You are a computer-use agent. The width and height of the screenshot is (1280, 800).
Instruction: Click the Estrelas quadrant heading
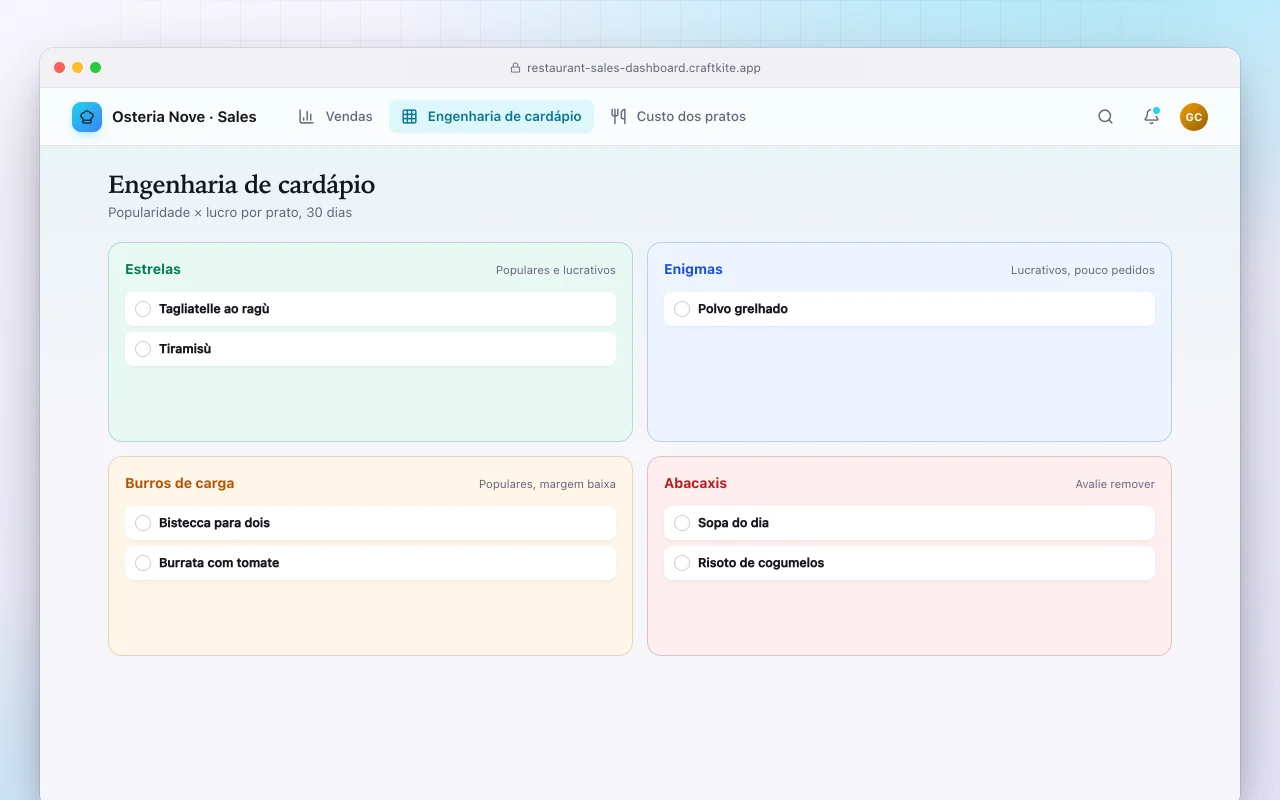click(153, 269)
